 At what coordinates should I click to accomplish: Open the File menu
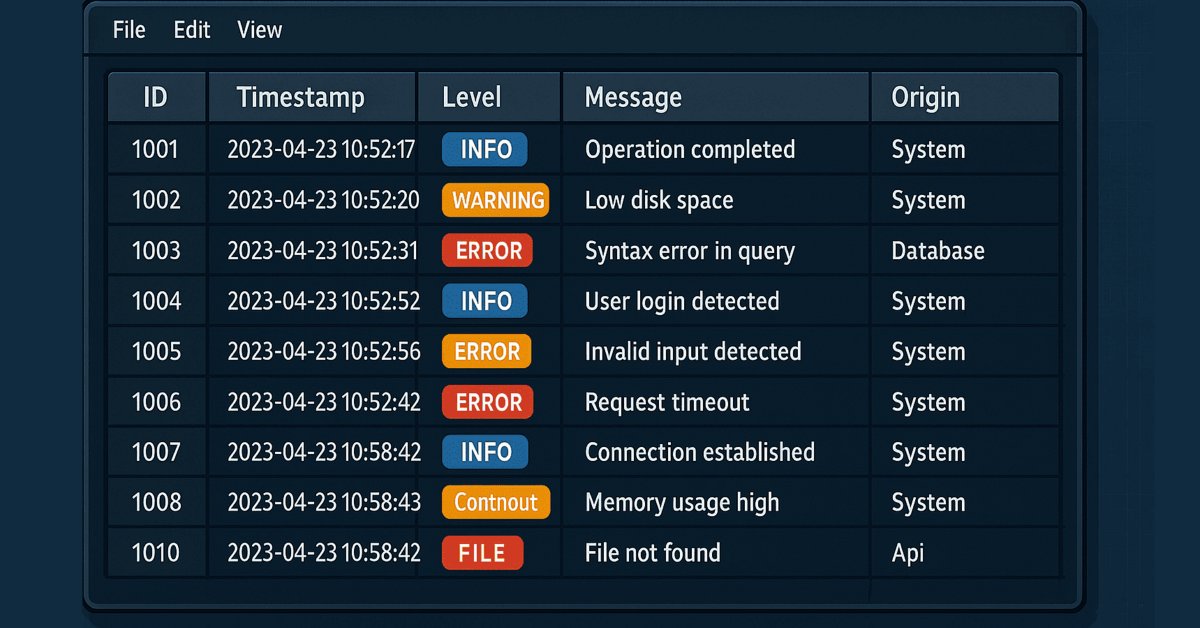pos(128,30)
